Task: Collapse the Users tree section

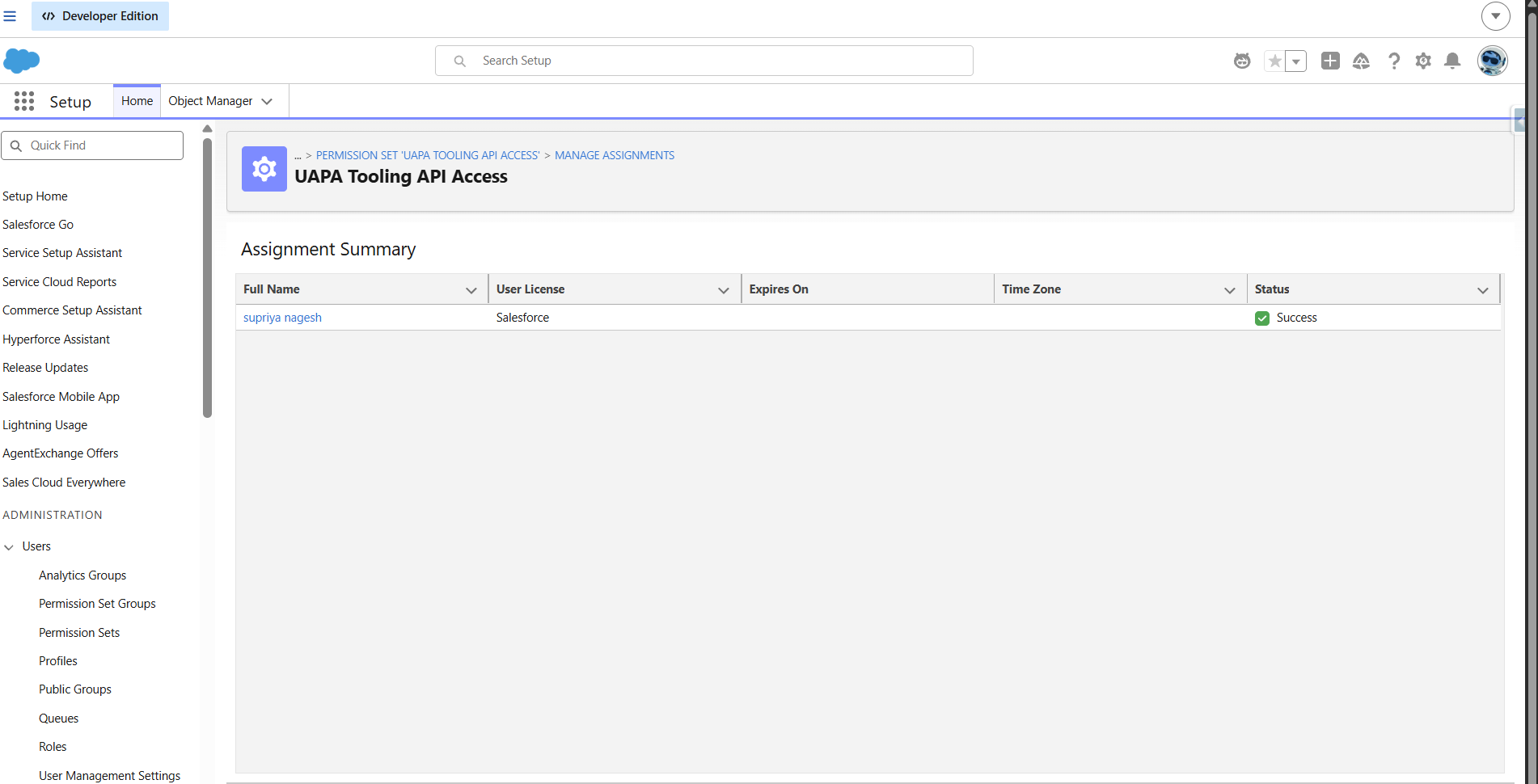Action: point(9,547)
